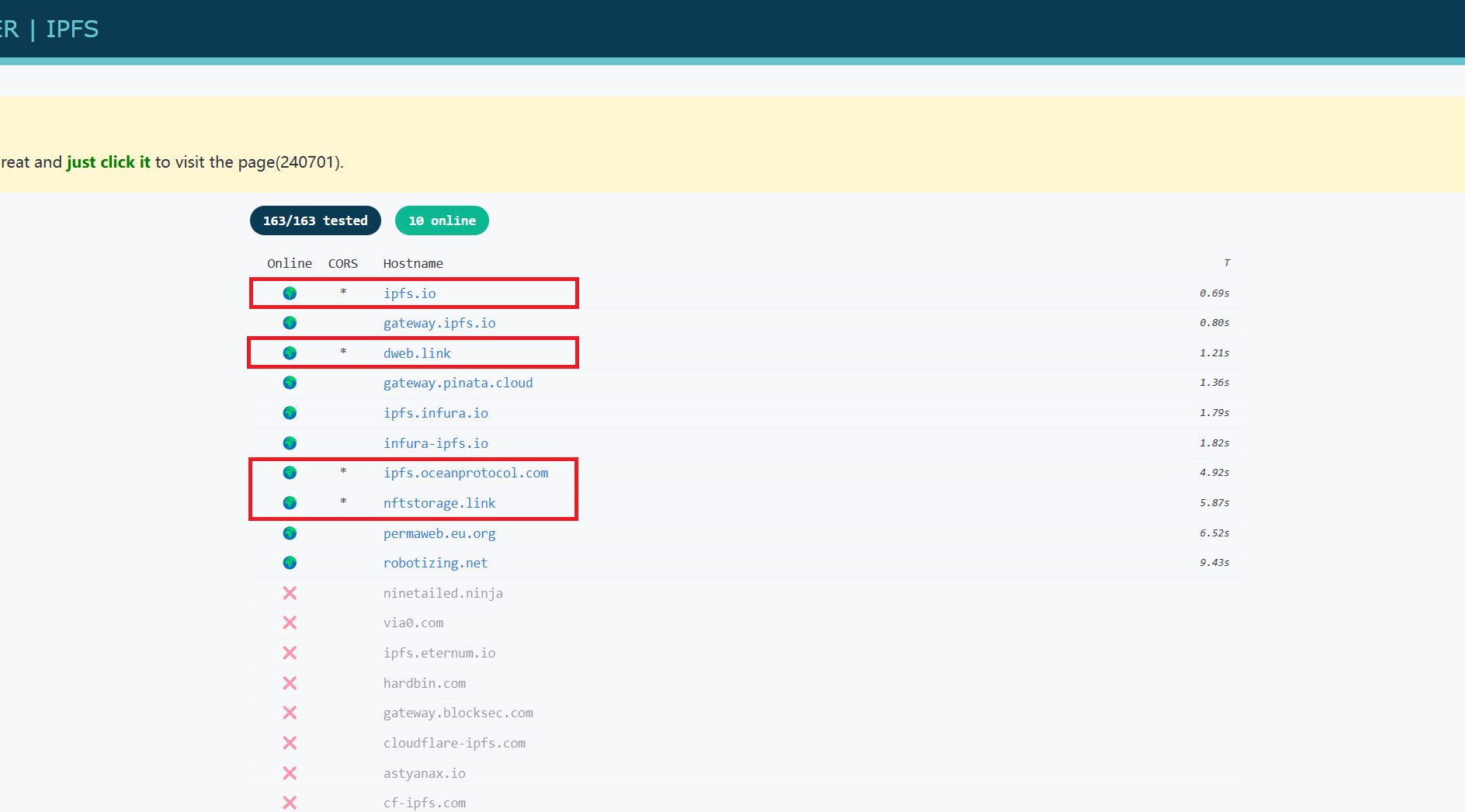The height and width of the screenshot is (812, 1465).
Task: Click the astyanax.io hostname text
Action: point(425,773)
